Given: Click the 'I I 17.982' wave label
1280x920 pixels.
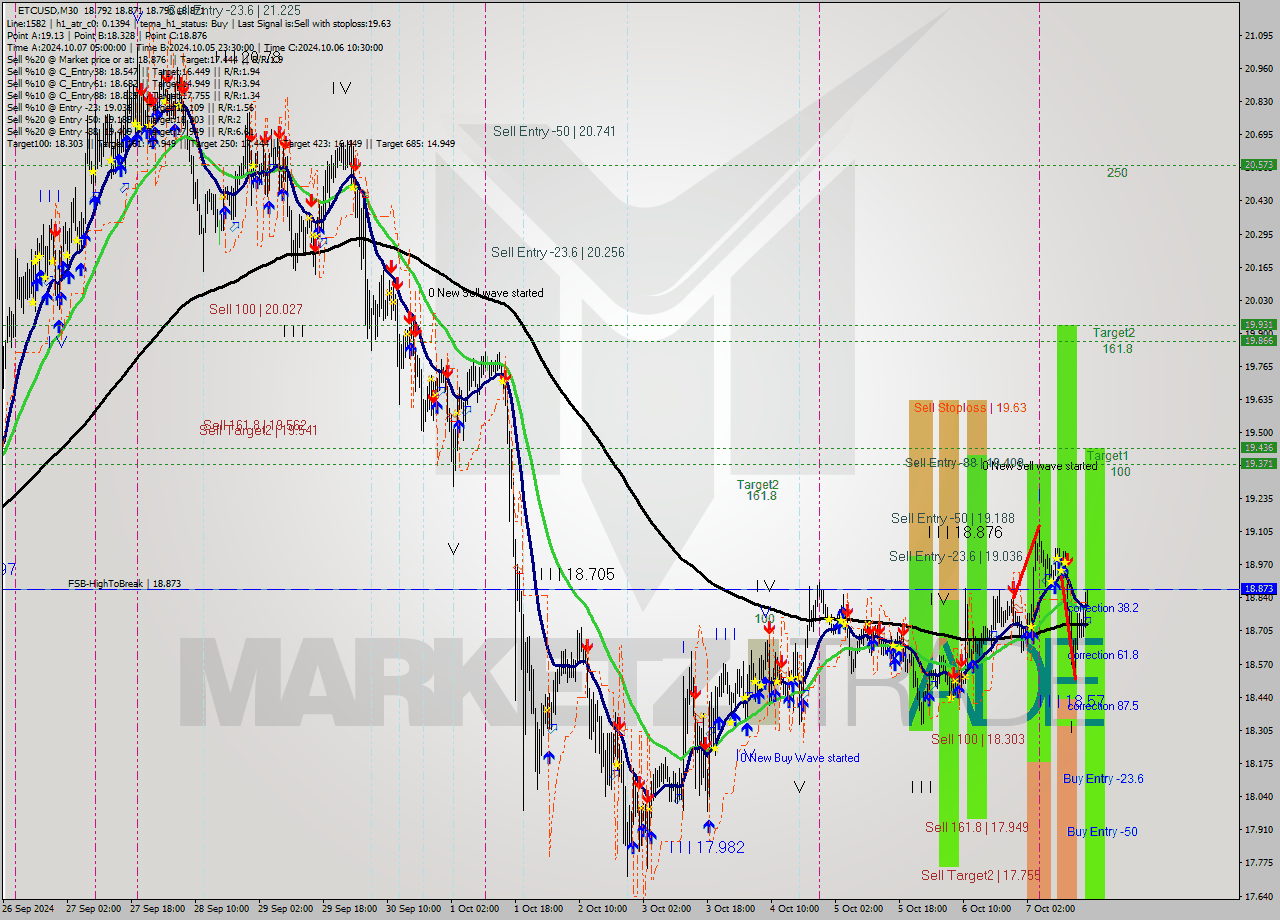Looking at the screenshot, I should click(x=707, y=847).
